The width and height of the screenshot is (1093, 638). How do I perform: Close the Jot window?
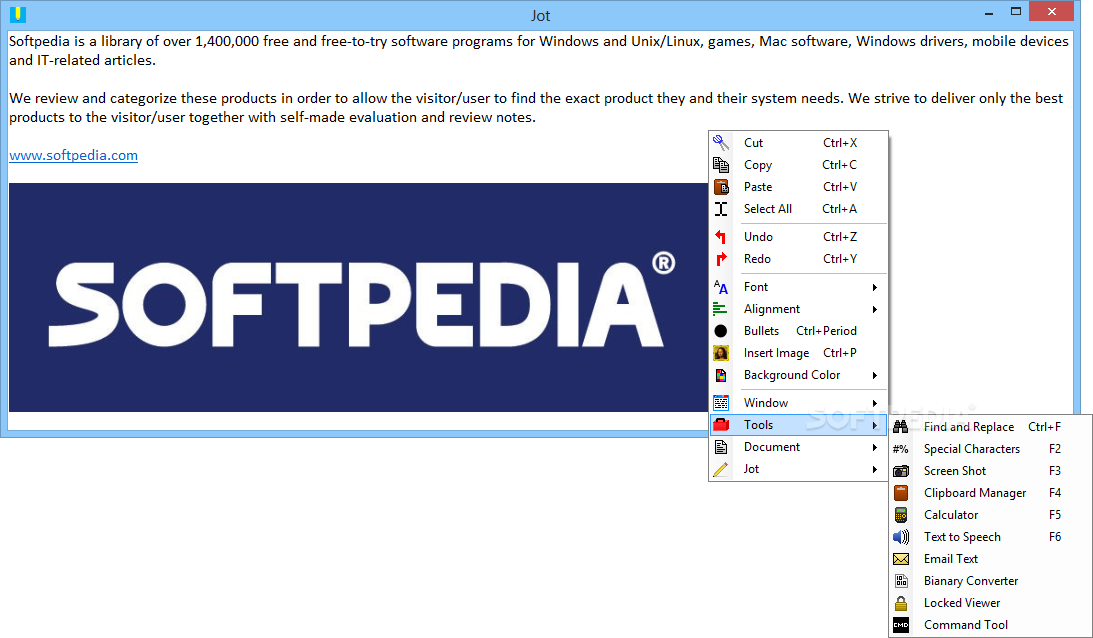(x=1052, y=12)
